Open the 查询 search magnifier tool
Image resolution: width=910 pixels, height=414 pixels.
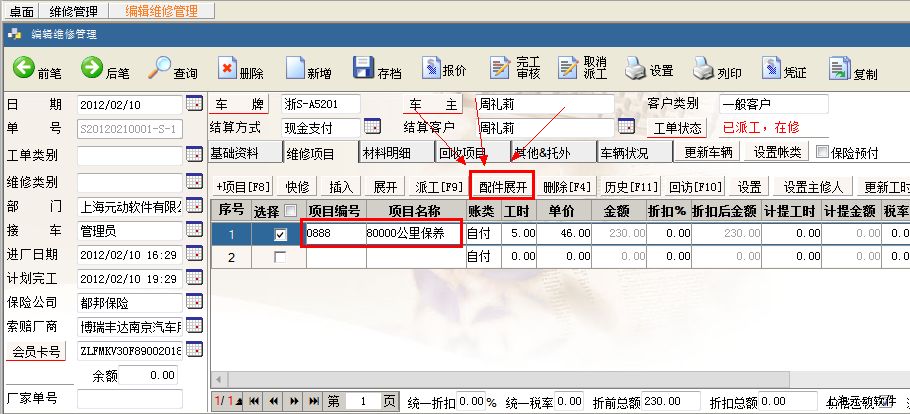point(160,68)
